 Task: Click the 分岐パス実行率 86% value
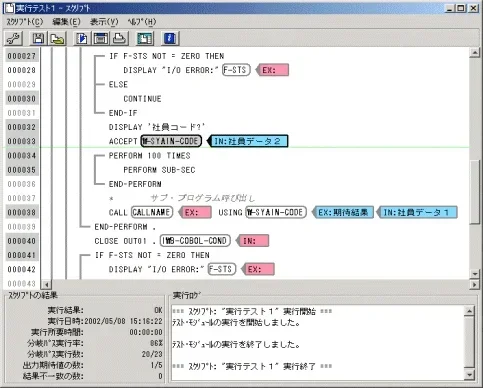point(156,343)
